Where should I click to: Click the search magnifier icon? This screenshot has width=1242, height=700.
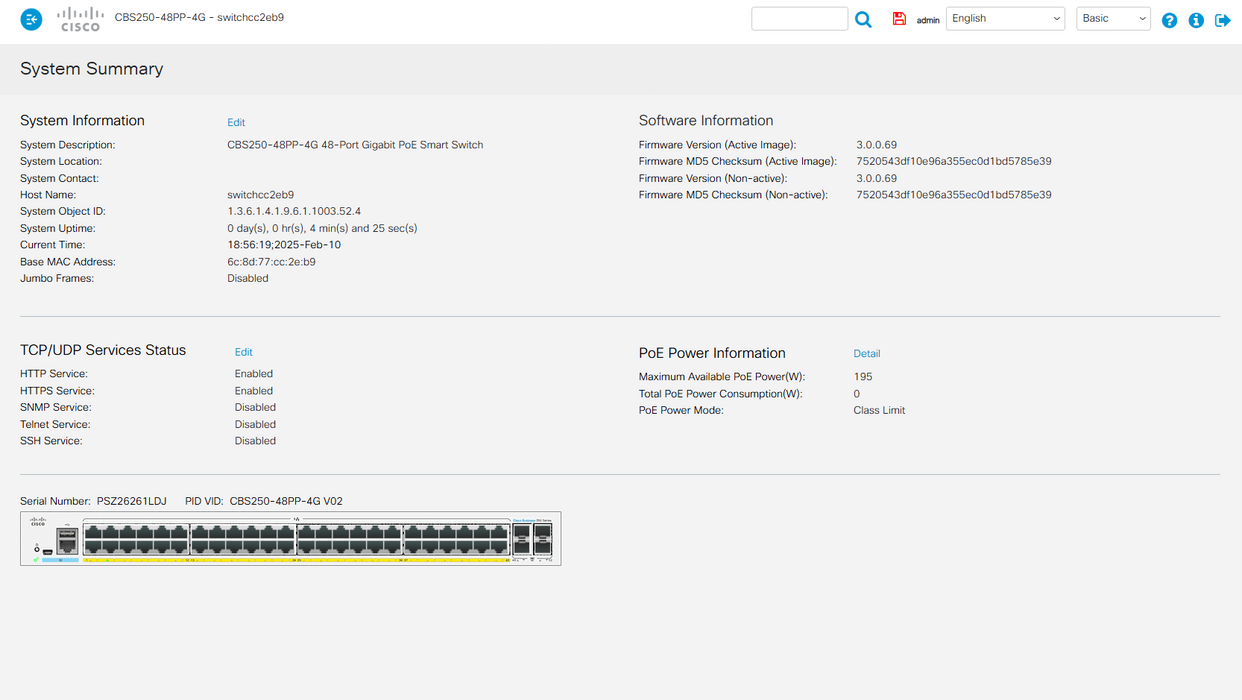click(x=864, y=19)
